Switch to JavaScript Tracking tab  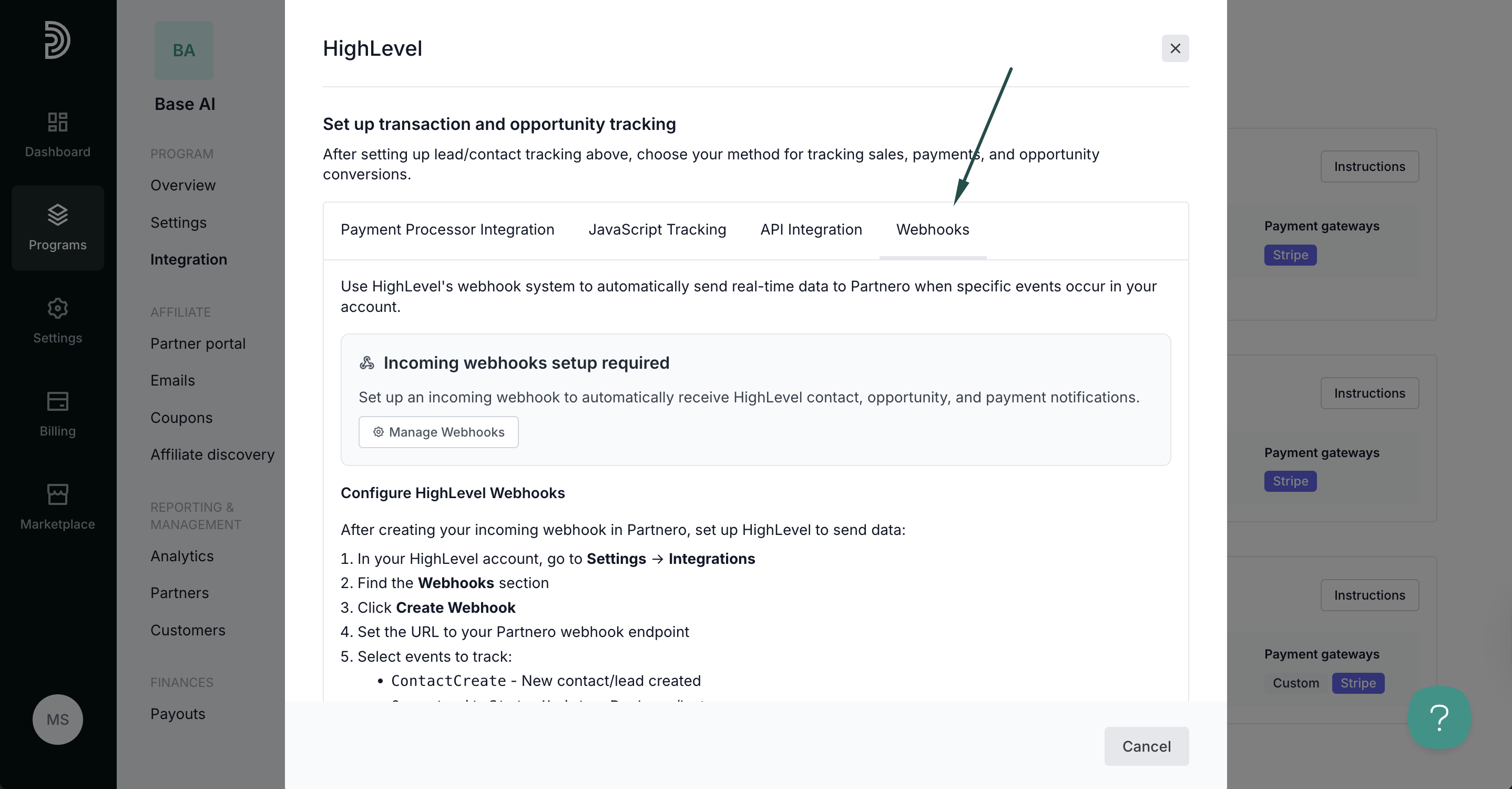click(657, 229)
